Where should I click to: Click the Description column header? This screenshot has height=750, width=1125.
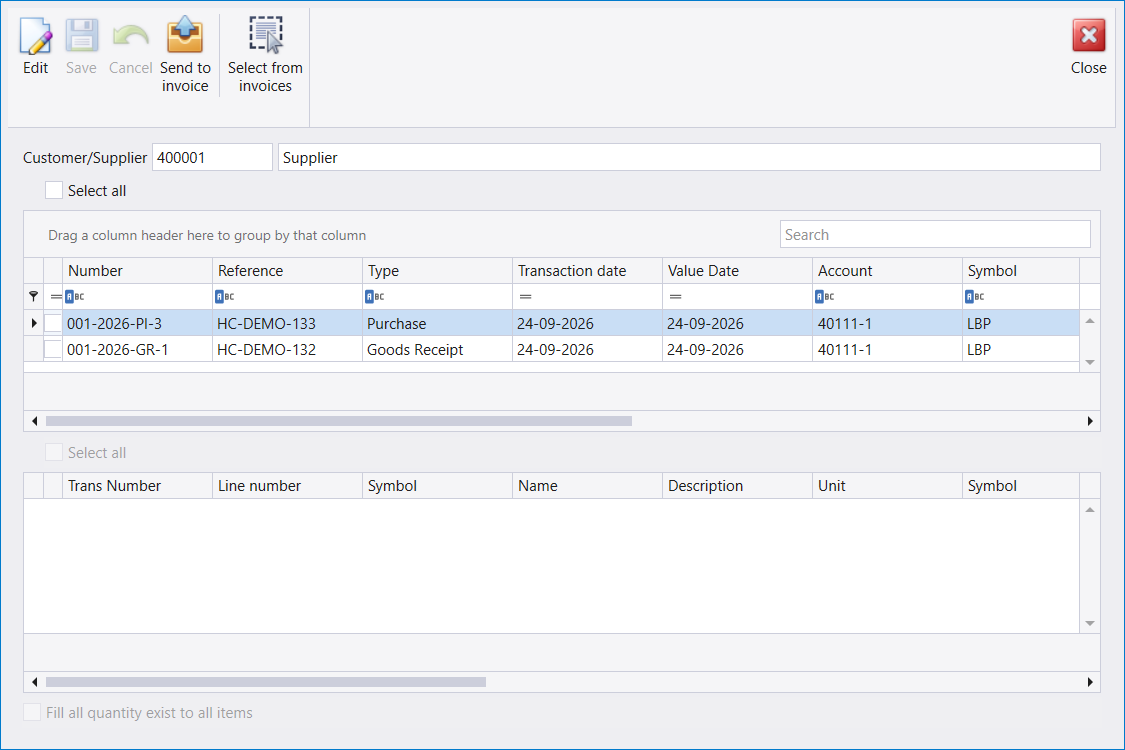[738, 486]
